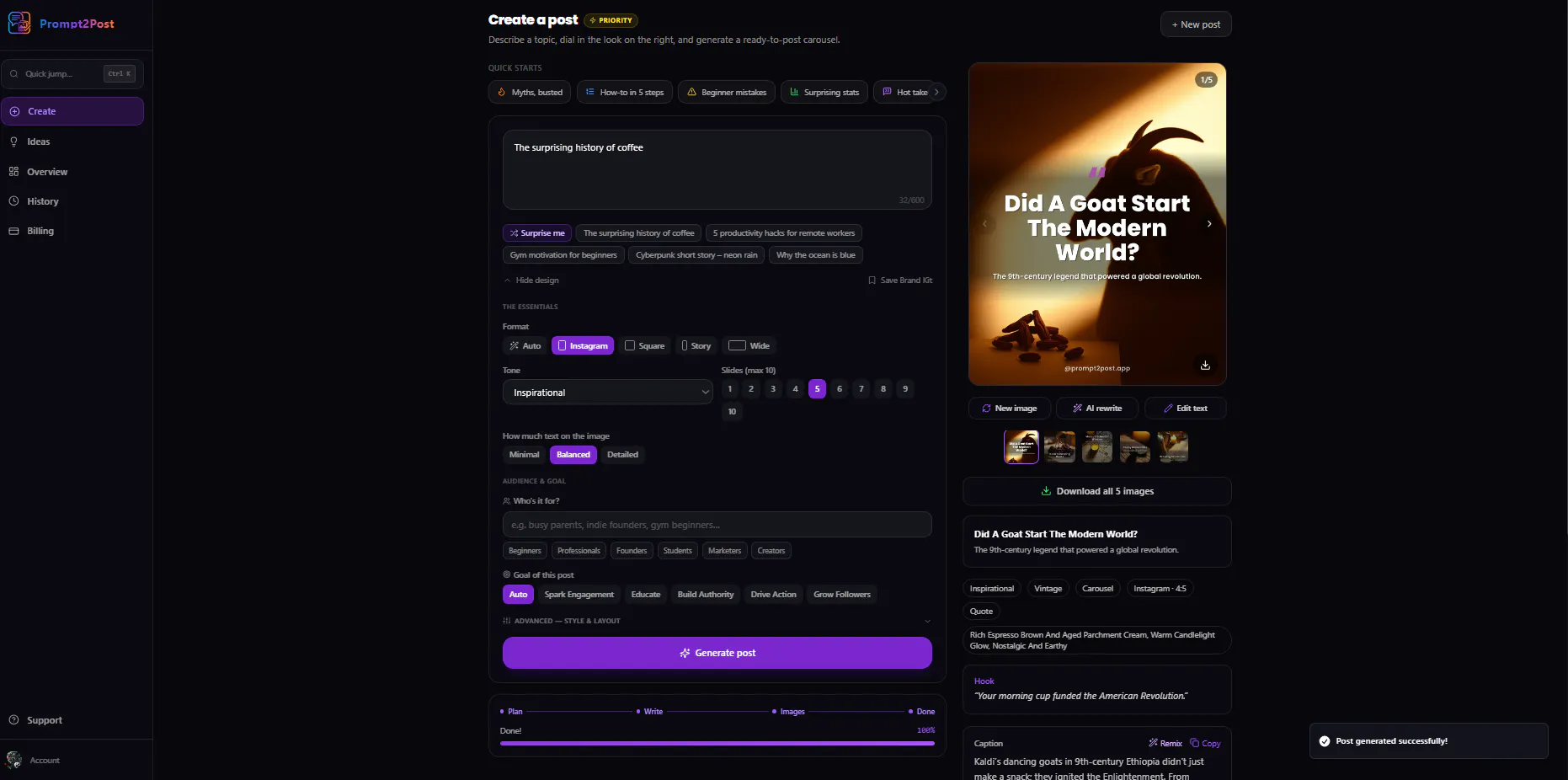Copy the caption
The height and width of the screenshot is (780, 1568).
[1205, 744]
